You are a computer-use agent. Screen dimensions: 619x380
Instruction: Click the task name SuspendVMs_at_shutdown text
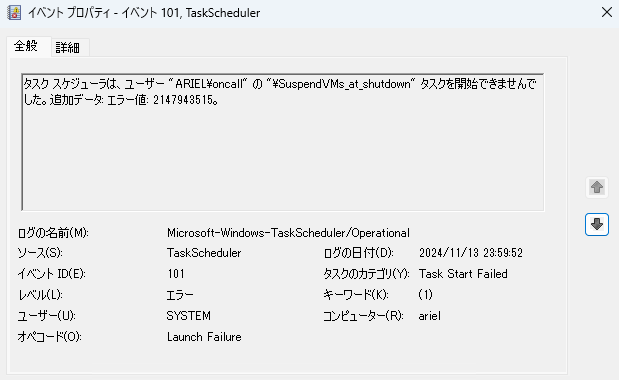(x=344, y=84)
